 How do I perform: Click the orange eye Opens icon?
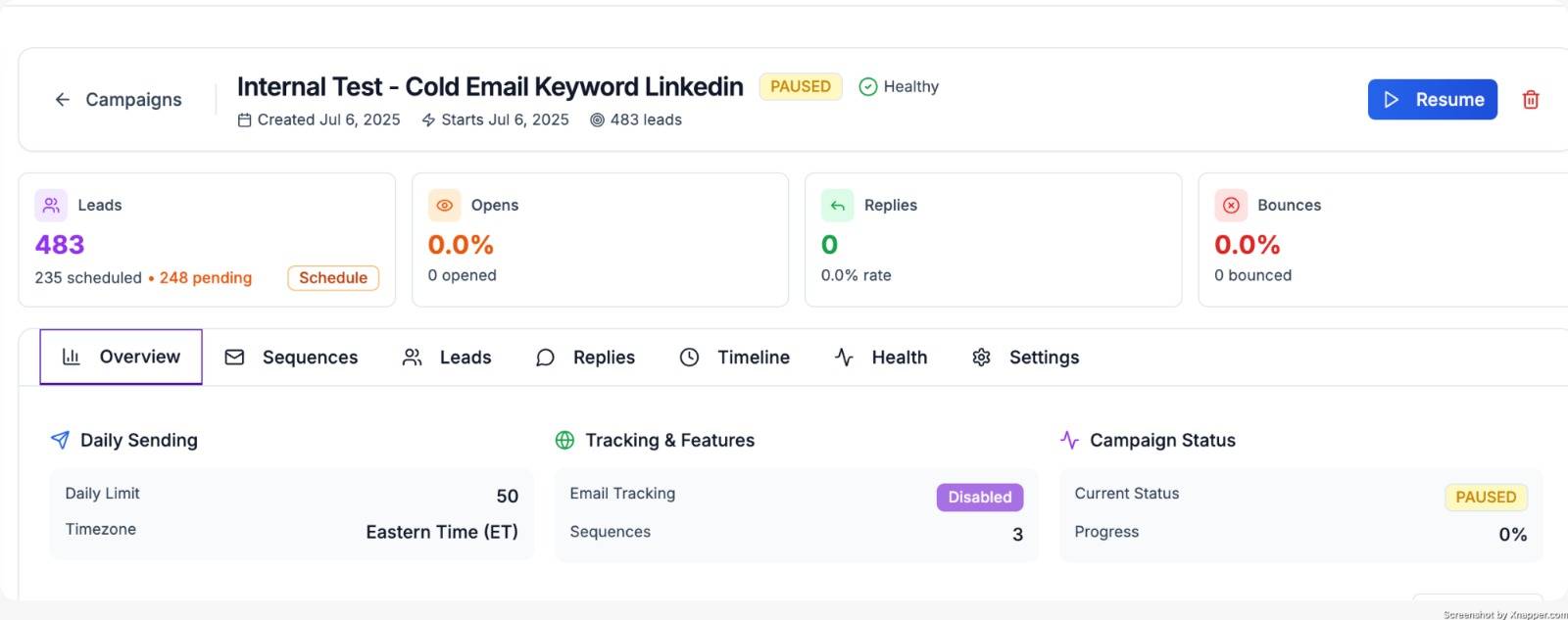[444, 206]
